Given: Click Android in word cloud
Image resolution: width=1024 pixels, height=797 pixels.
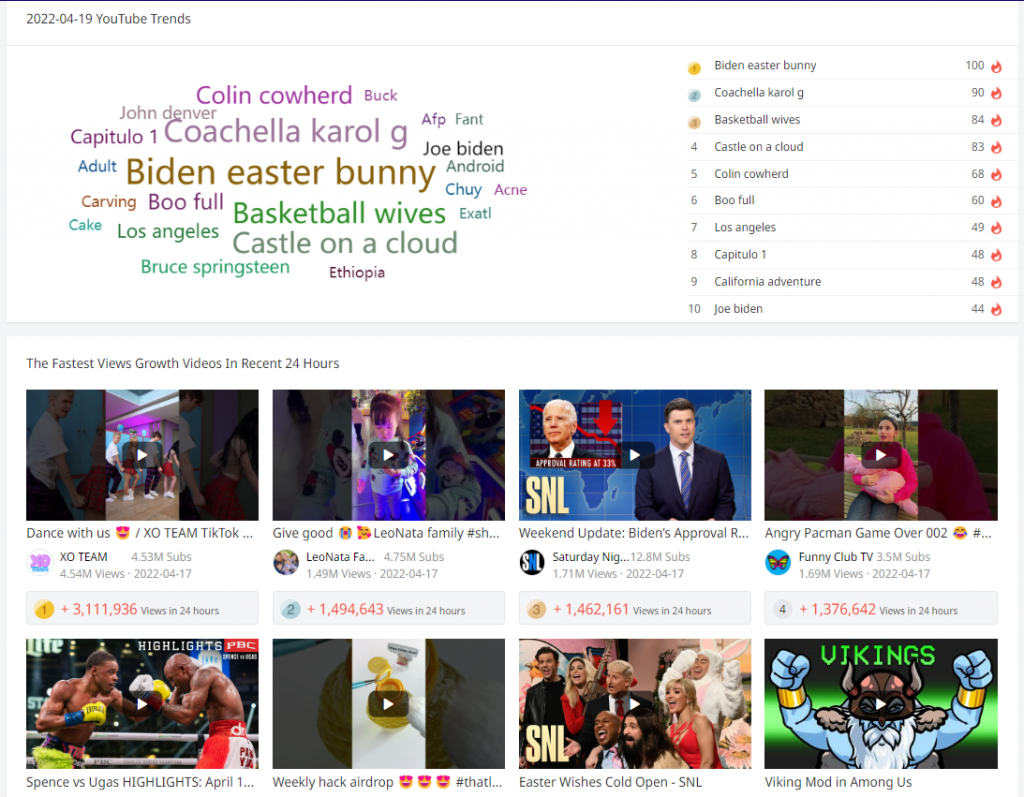Looking at the screenshot, I should point(475,166).
